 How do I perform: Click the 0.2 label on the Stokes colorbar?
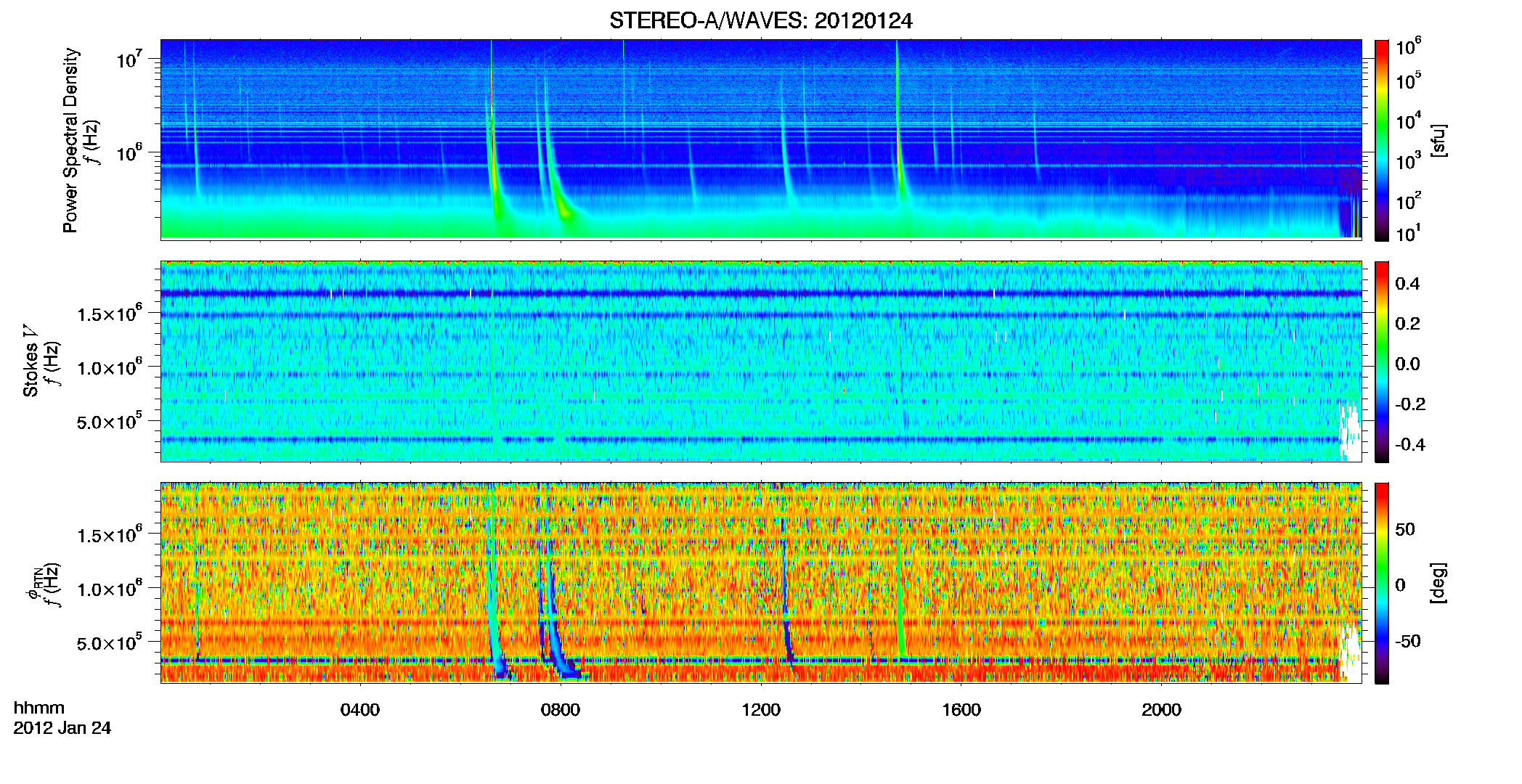tap(1407, 324)
